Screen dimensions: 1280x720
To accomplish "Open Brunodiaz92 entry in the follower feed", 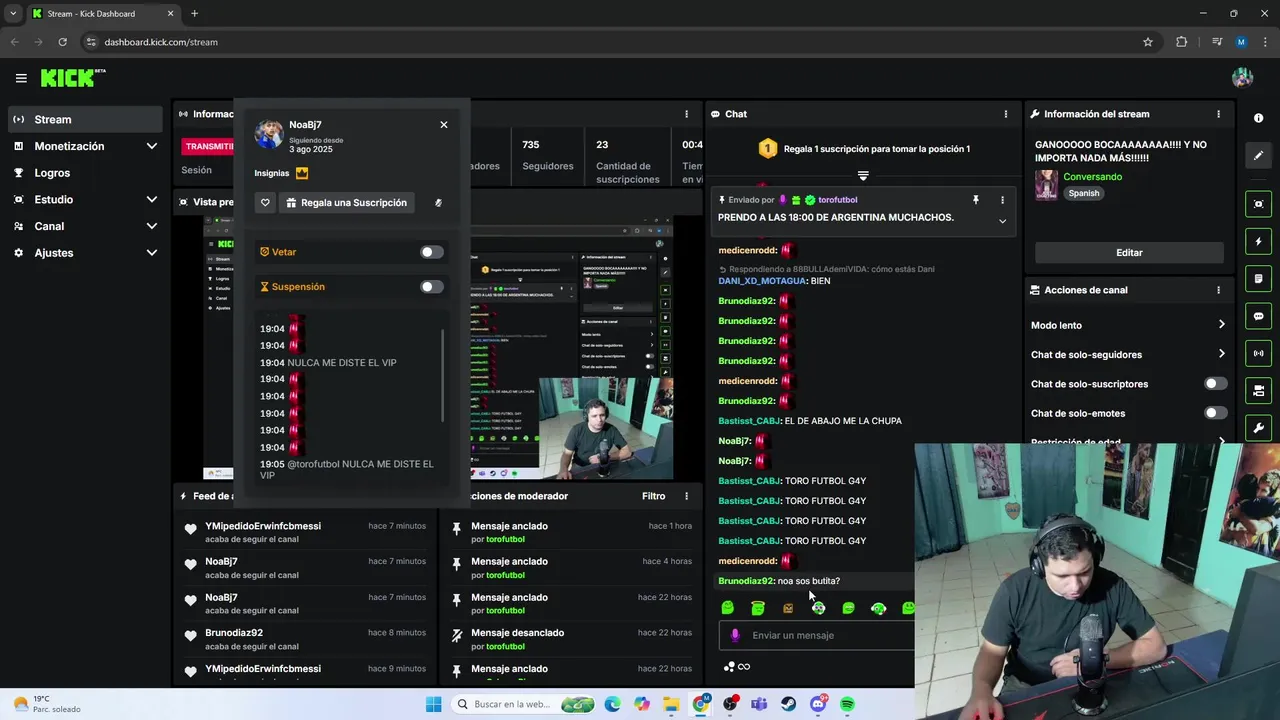I will click(x=304, y=639).
